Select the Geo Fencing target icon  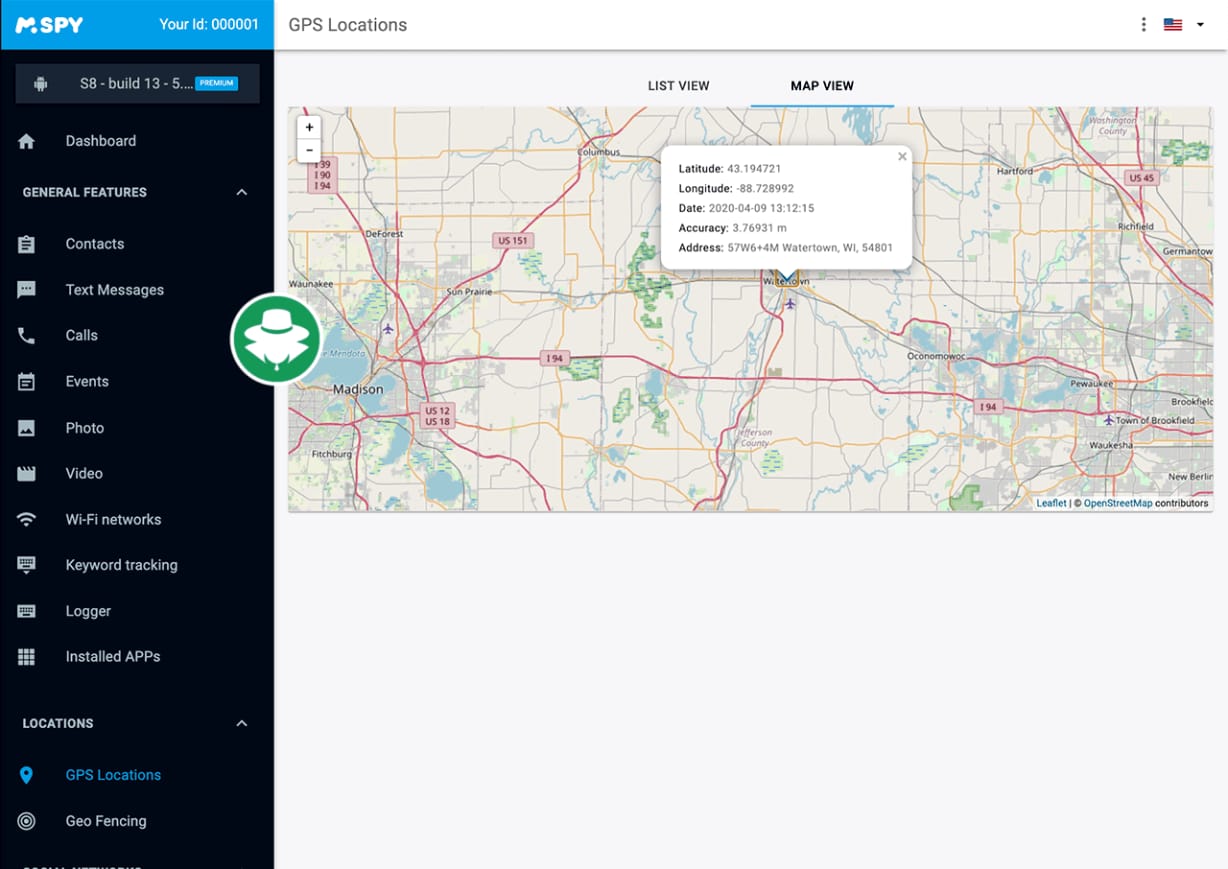[x=27, y=821]
